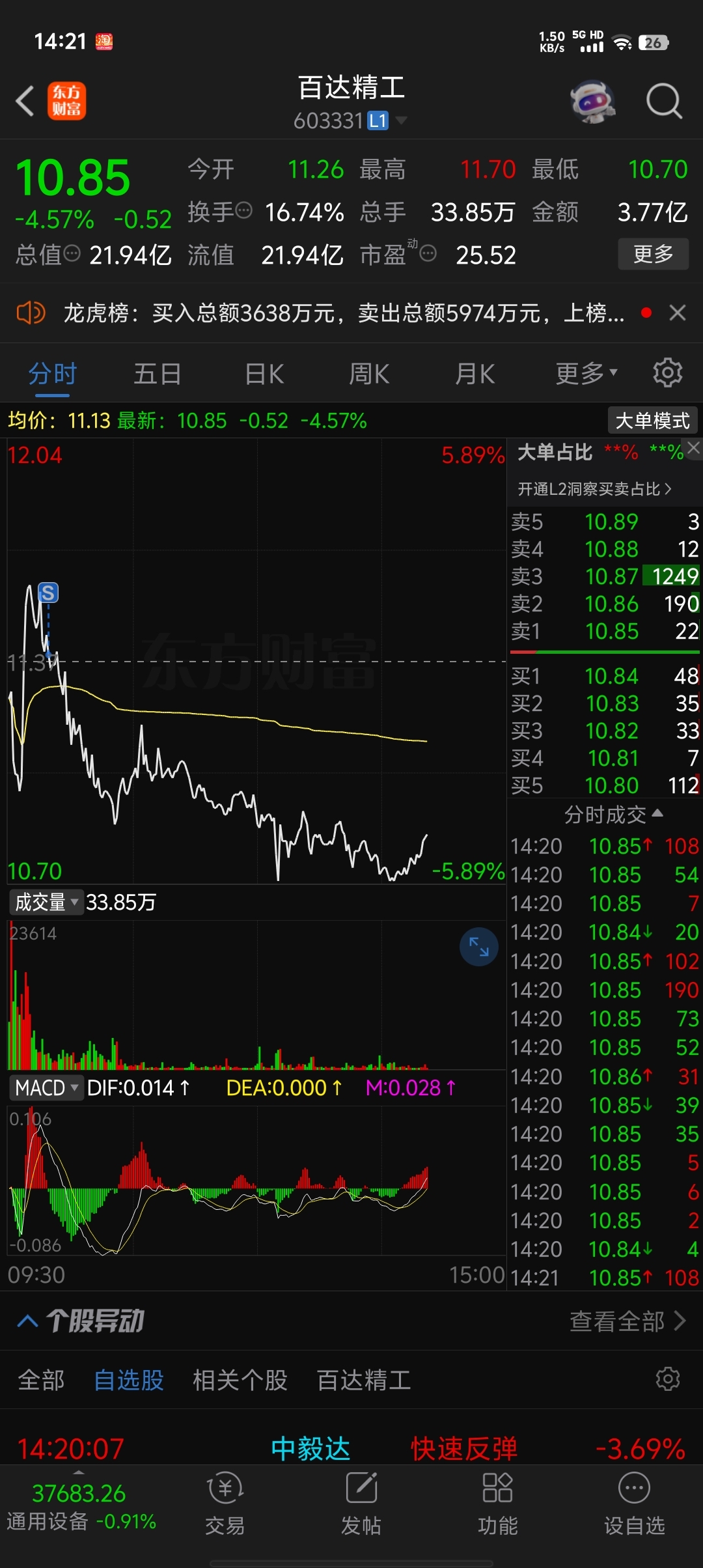The height and width of the screenshot is (1568, 703).
Task: Open stock code 603331 dropdown arrow
Action: (402, 120)
